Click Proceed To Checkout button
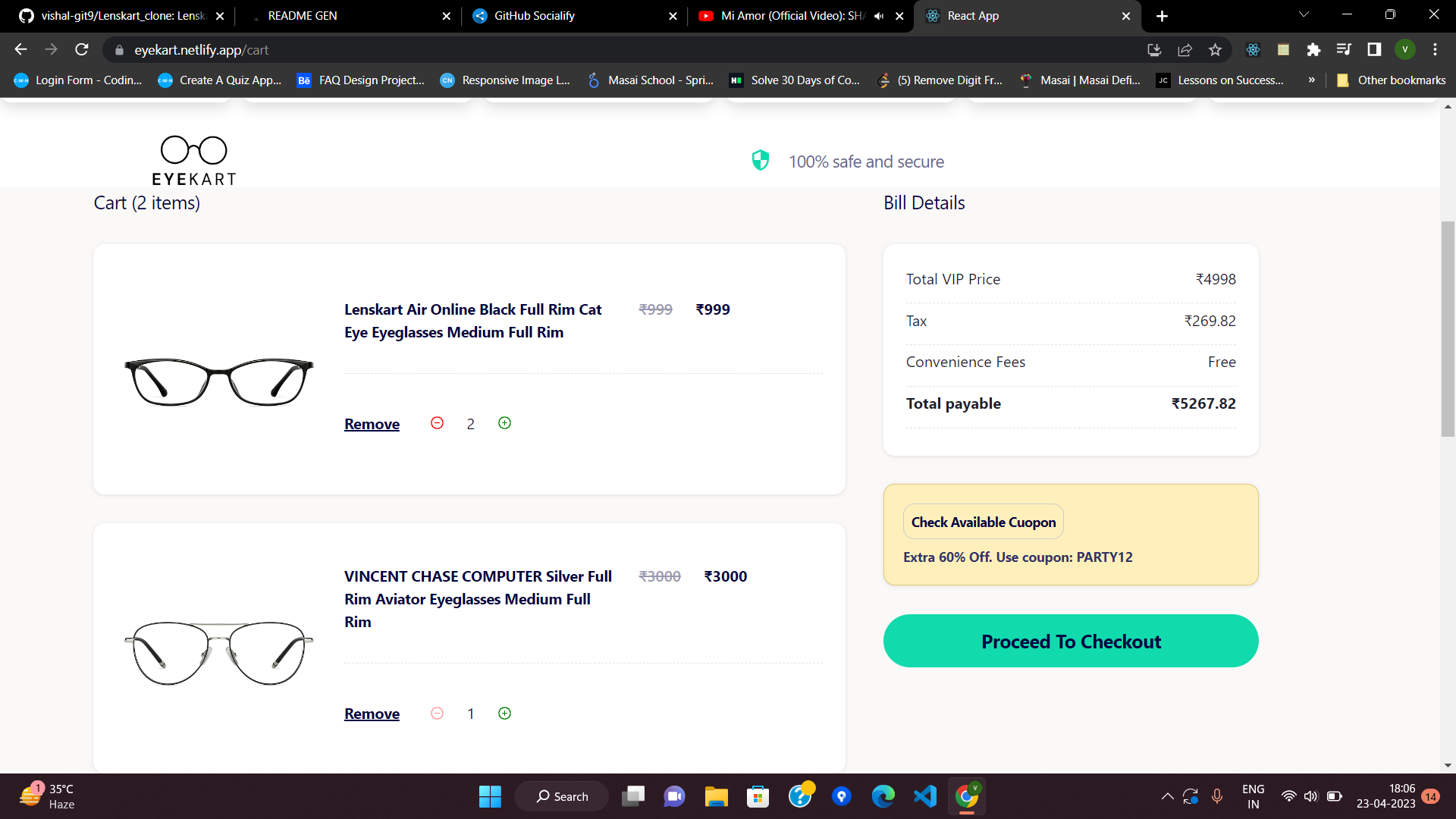 [1071, 642]
